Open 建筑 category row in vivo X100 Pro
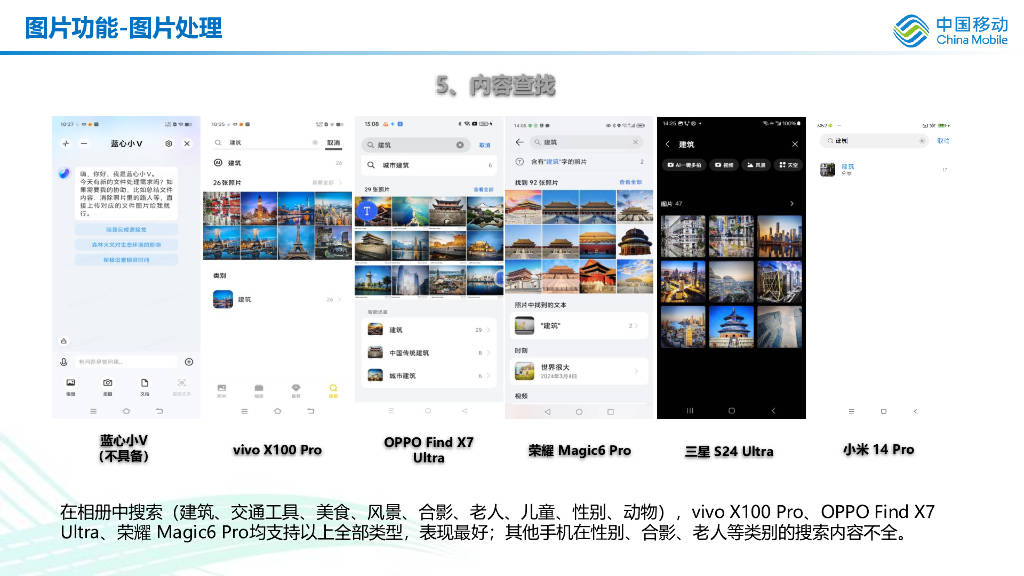Viewport: 1024px width, 576px height. click(278, 299)
